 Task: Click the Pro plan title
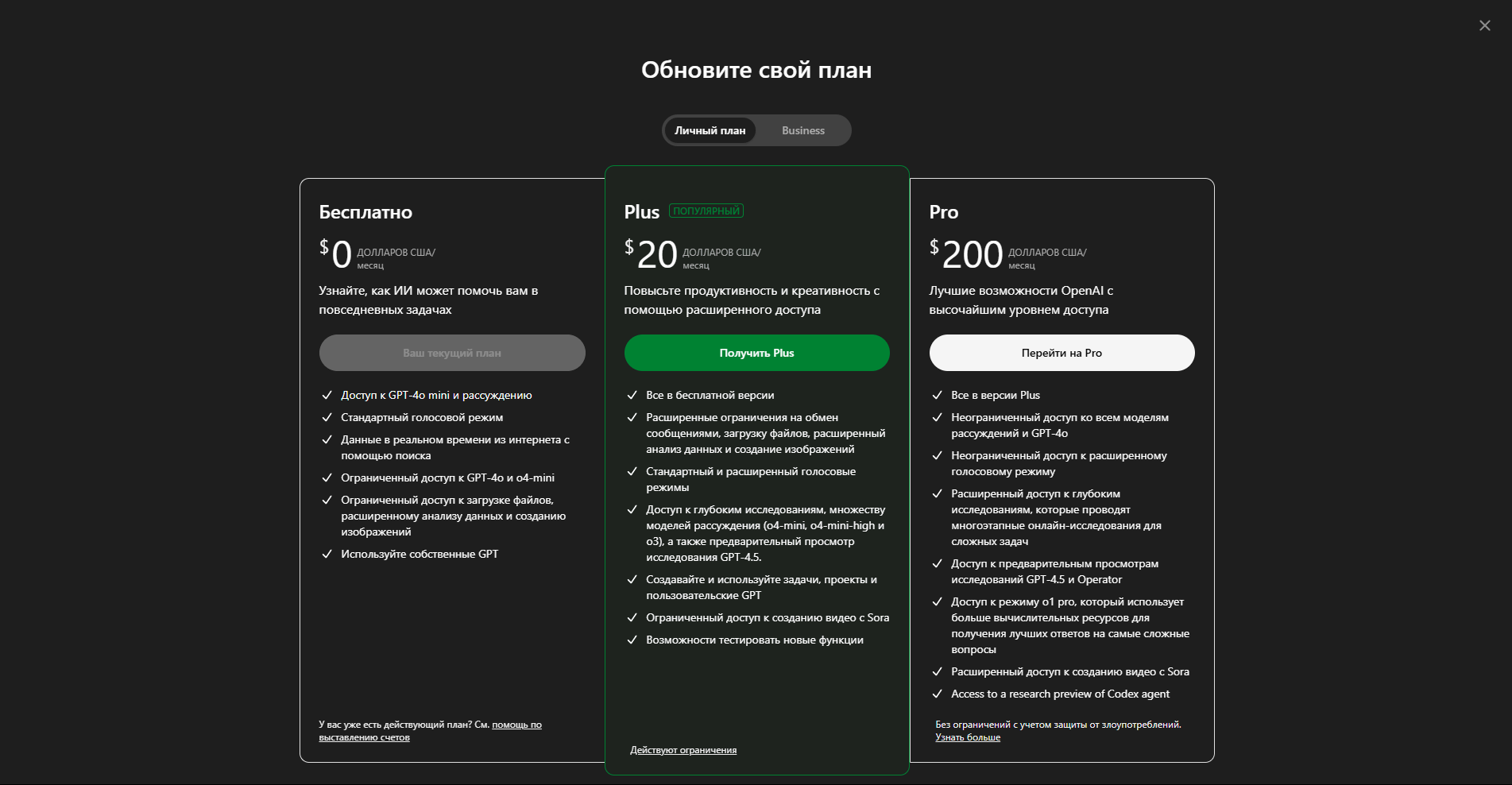(x=944, y=212)
